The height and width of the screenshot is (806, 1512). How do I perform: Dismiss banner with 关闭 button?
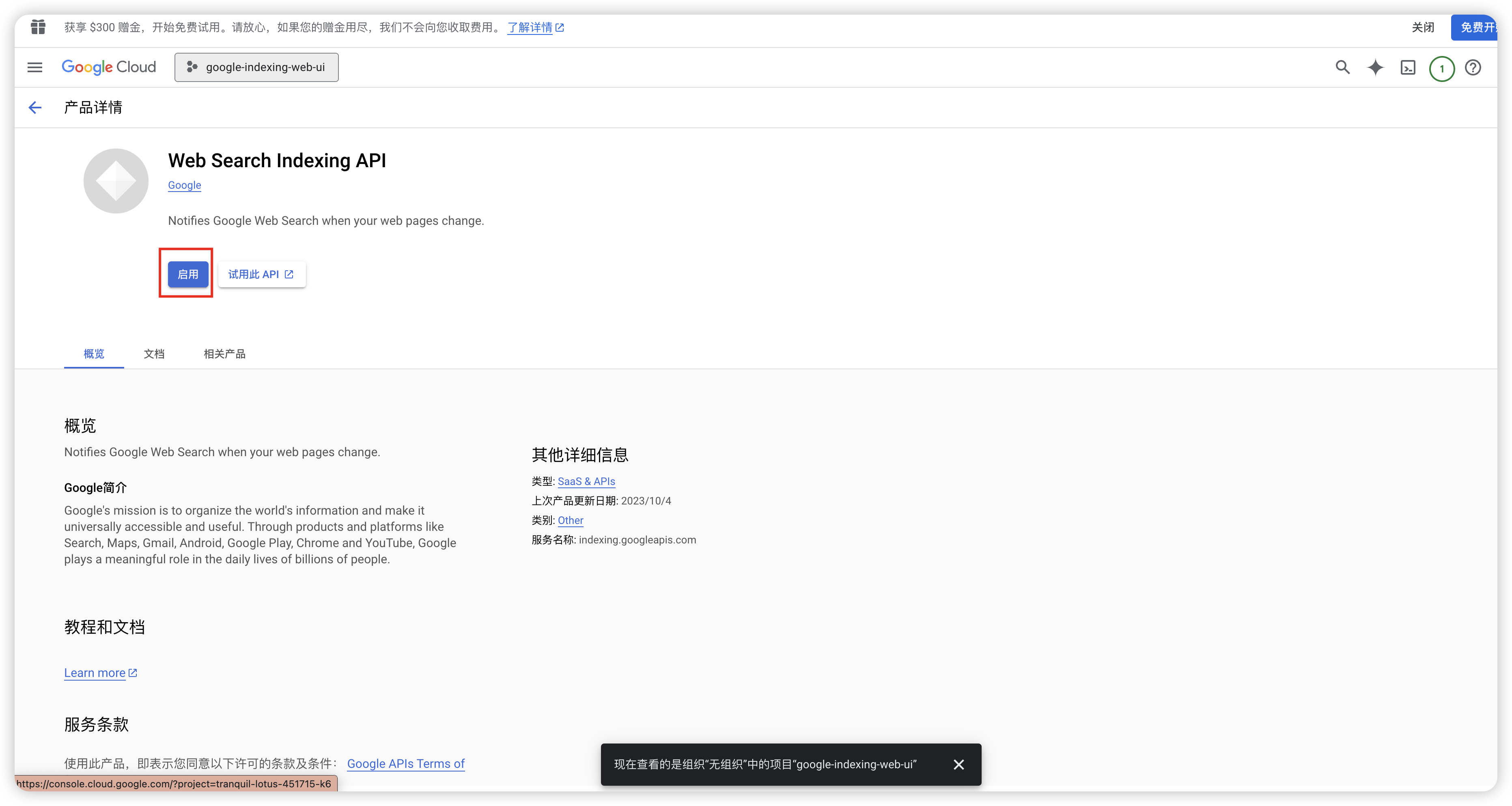pyautogui.click(x=1423, y=27)
